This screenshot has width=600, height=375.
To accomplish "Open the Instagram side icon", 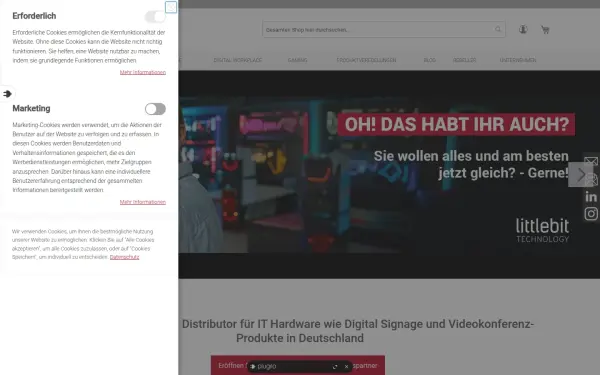I will point(591,214).
